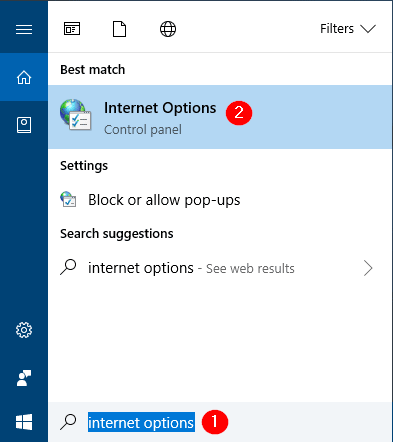
Task: Click the magnifier icon beside search suggestion
Action: (68, 268)
